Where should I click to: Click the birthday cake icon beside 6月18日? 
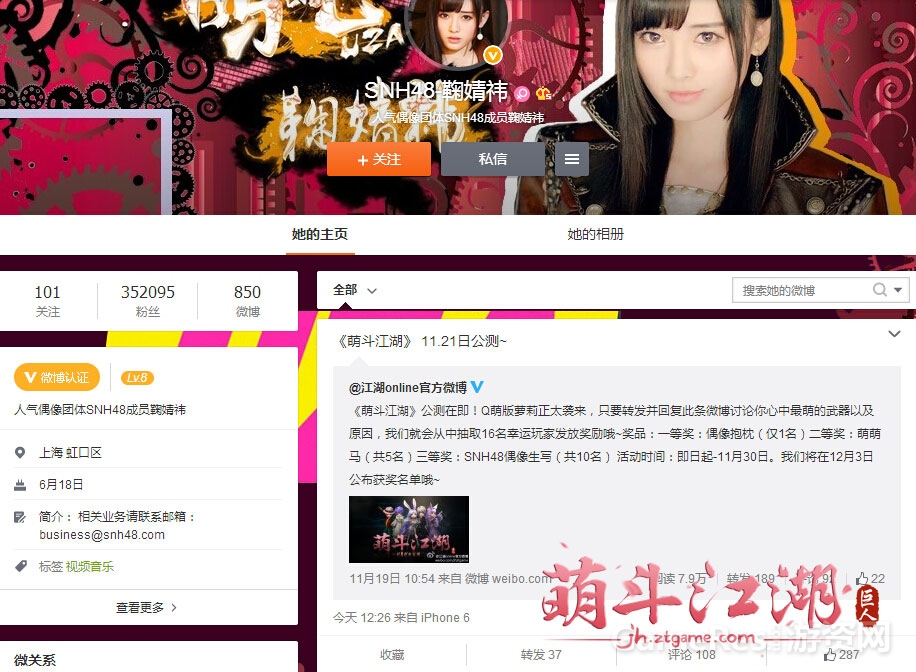pos(20,484)
